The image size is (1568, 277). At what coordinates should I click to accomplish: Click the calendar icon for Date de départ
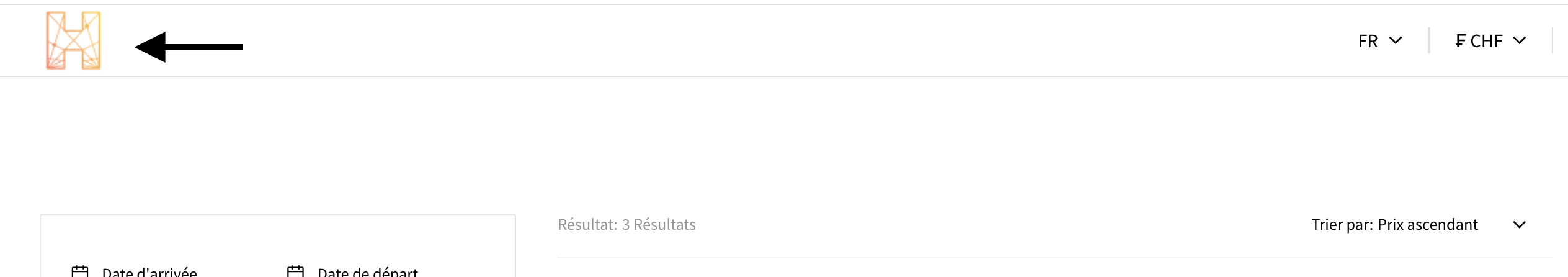tap(295, 271)
